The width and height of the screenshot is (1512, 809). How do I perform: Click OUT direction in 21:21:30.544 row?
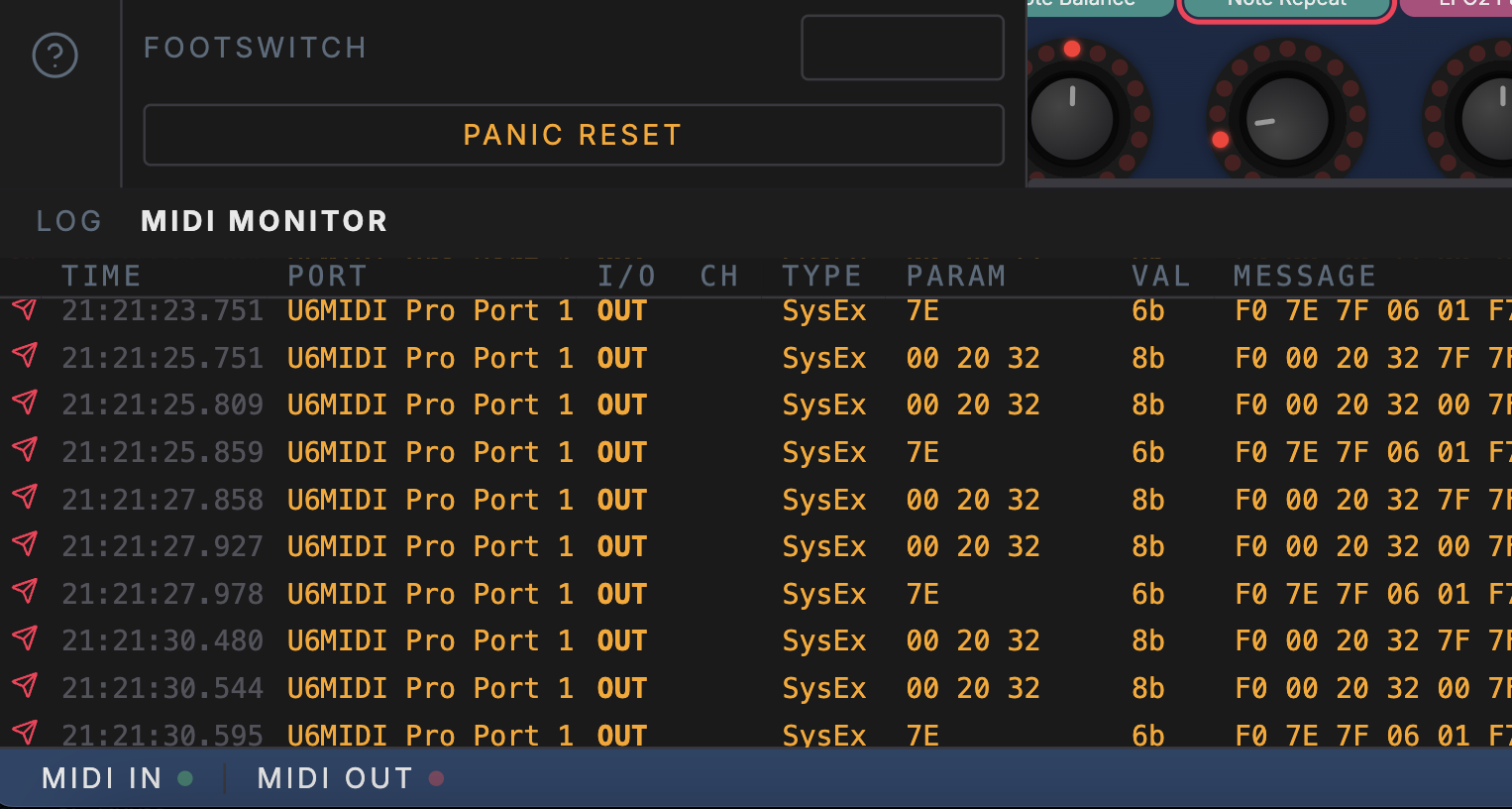coord(622,688)
